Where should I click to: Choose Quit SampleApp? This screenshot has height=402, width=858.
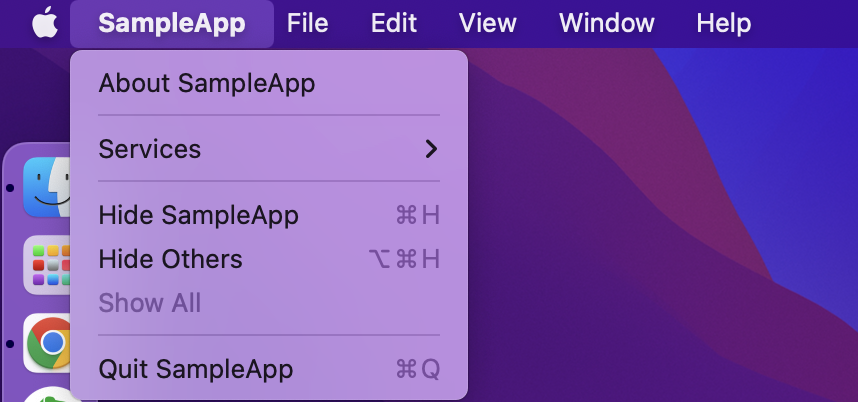pos(269,369)
